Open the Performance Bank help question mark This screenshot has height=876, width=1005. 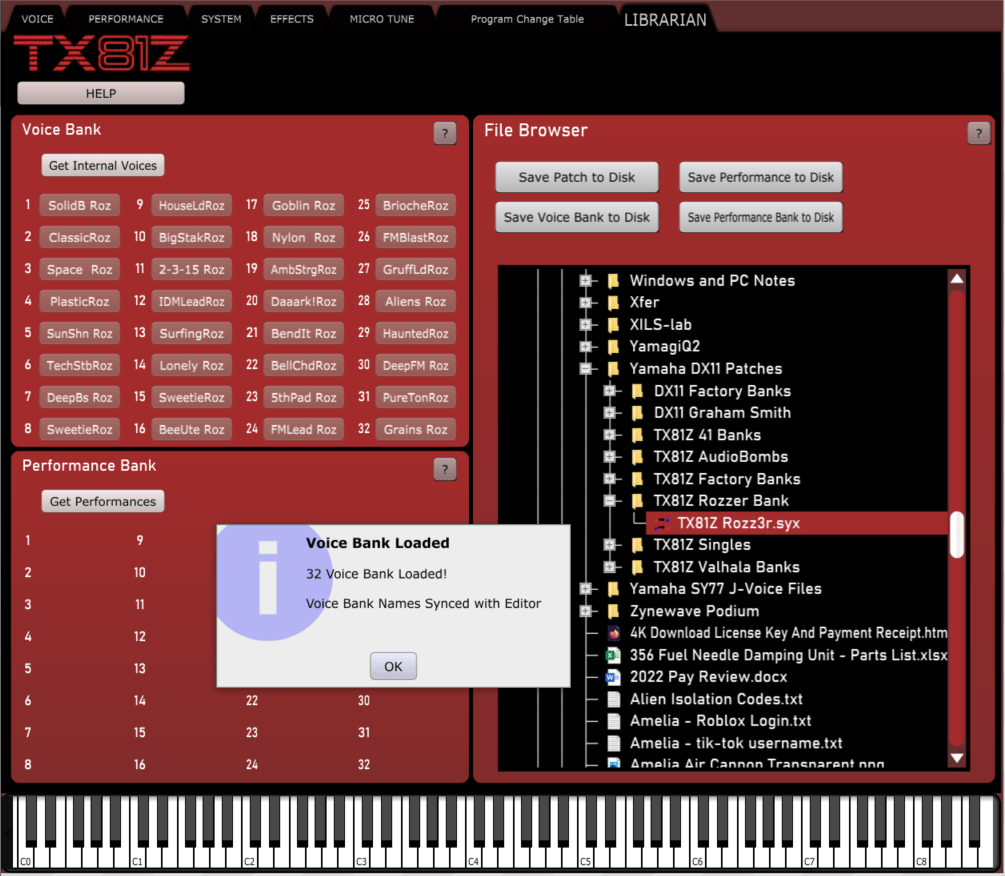[x=445, y=469]
